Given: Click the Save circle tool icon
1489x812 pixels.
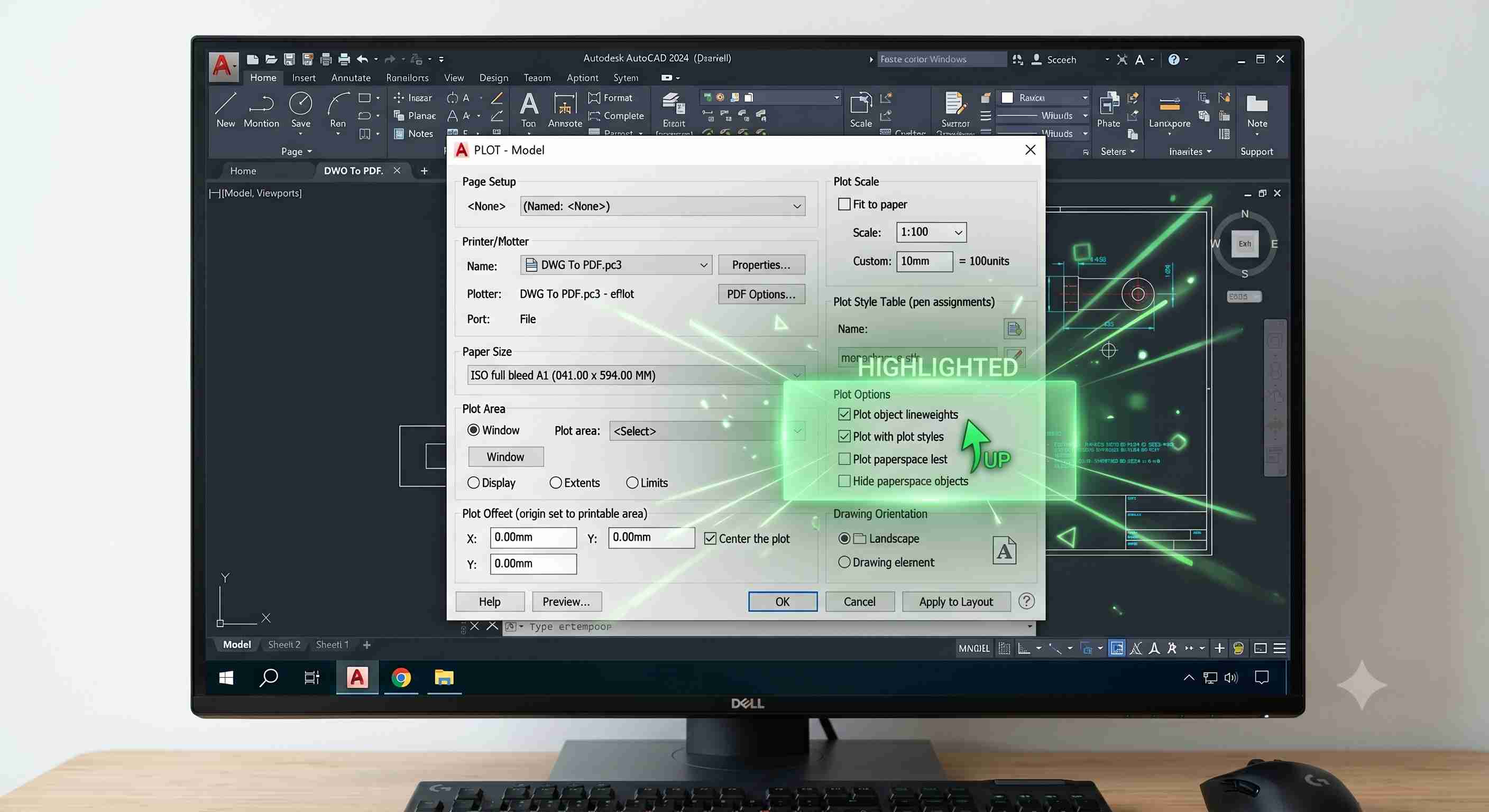Looking at the screenshot, I should [x=300, y=110].
